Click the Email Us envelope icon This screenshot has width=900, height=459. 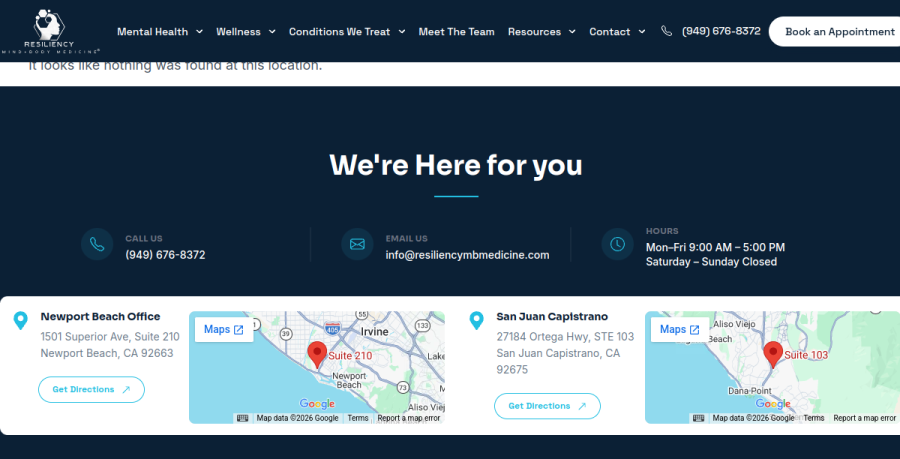pyautogui.click(x=358, y=244)
